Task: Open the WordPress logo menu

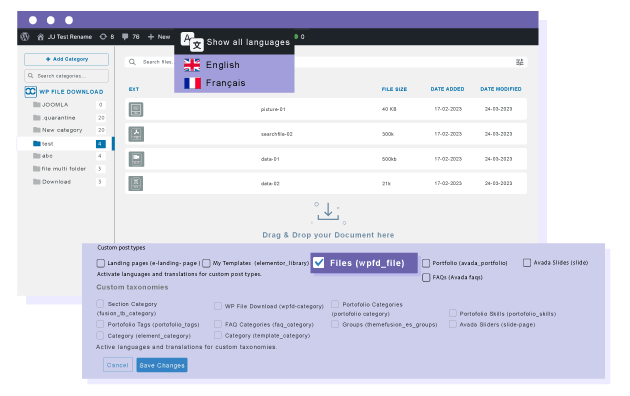Action: pyautogui.click(x=25, y=37)
